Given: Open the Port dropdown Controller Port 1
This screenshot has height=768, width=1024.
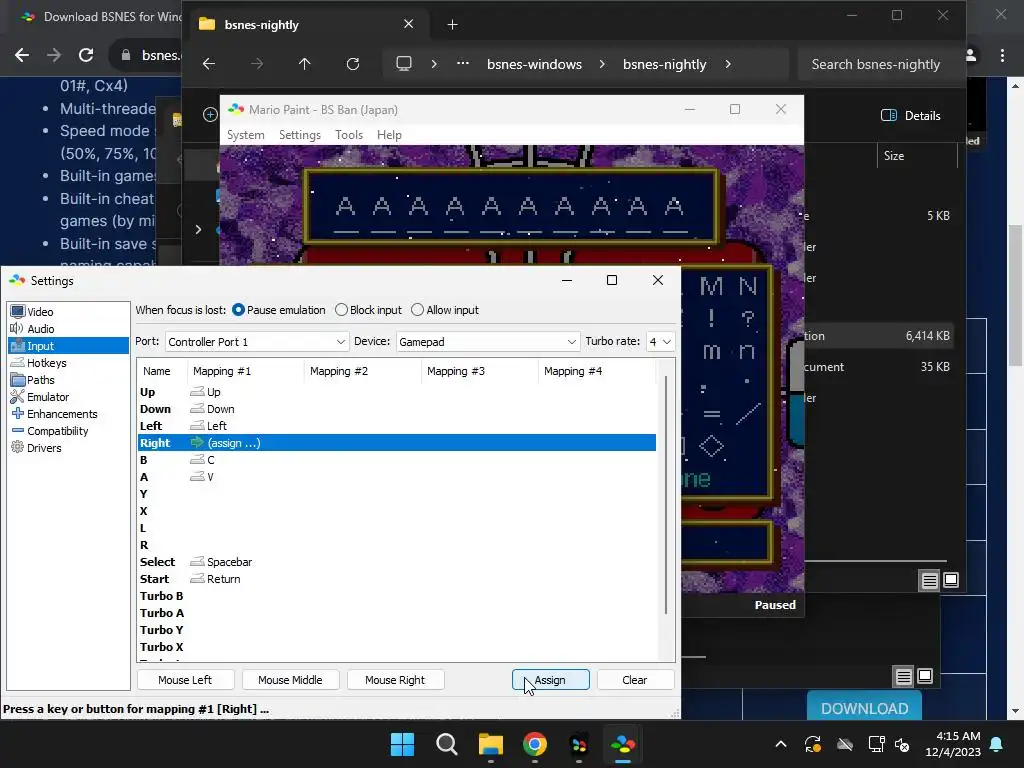Looking at the screenshot, I should click(256, 342).
